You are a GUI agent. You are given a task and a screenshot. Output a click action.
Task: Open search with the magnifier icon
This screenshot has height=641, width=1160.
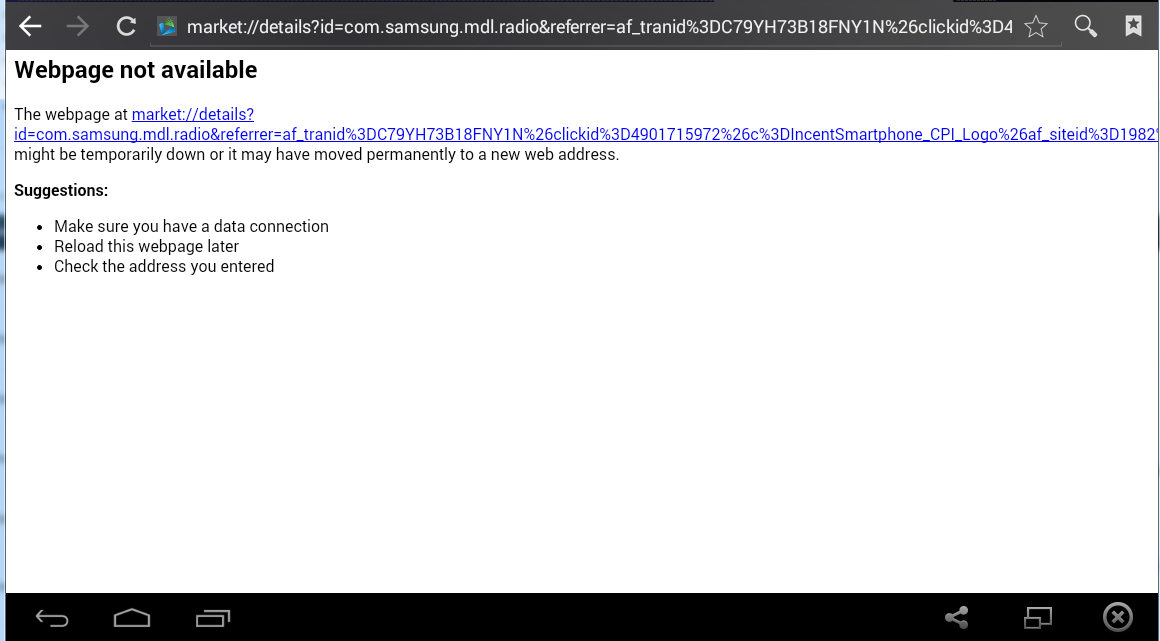coord(1086,26)
